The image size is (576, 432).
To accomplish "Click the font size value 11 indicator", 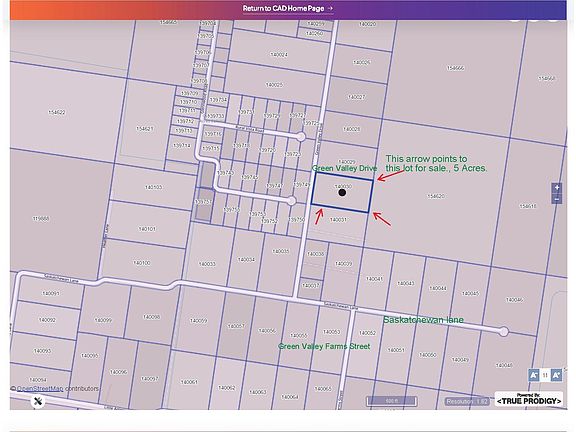I will (x=545, y=375).
